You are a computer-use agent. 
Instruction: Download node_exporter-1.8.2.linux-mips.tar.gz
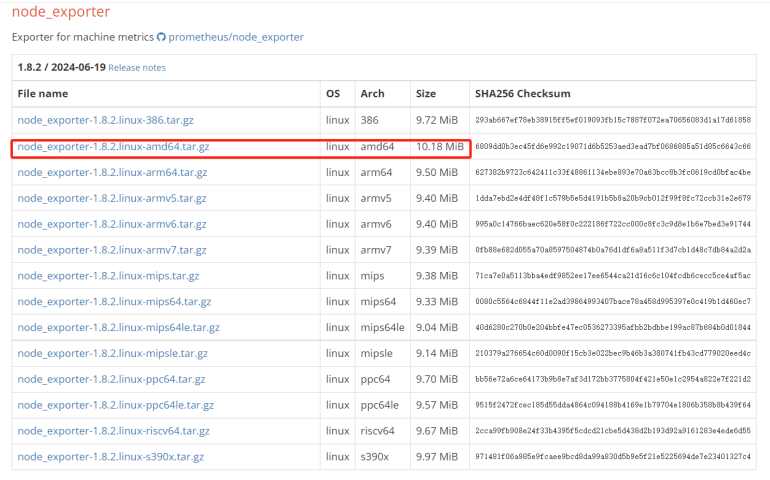click(109, 276)
